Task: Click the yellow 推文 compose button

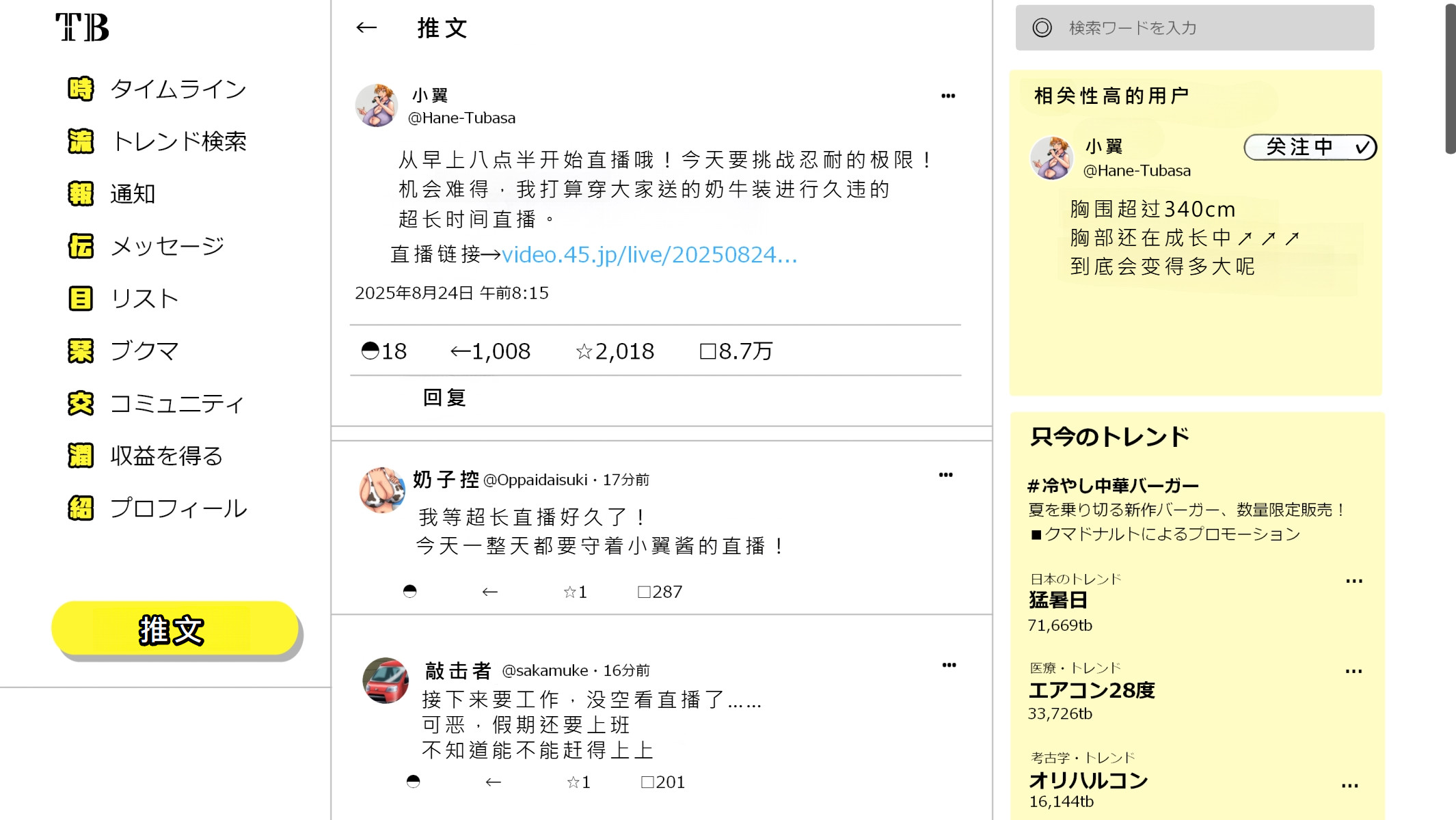Action: coord(175,629)
